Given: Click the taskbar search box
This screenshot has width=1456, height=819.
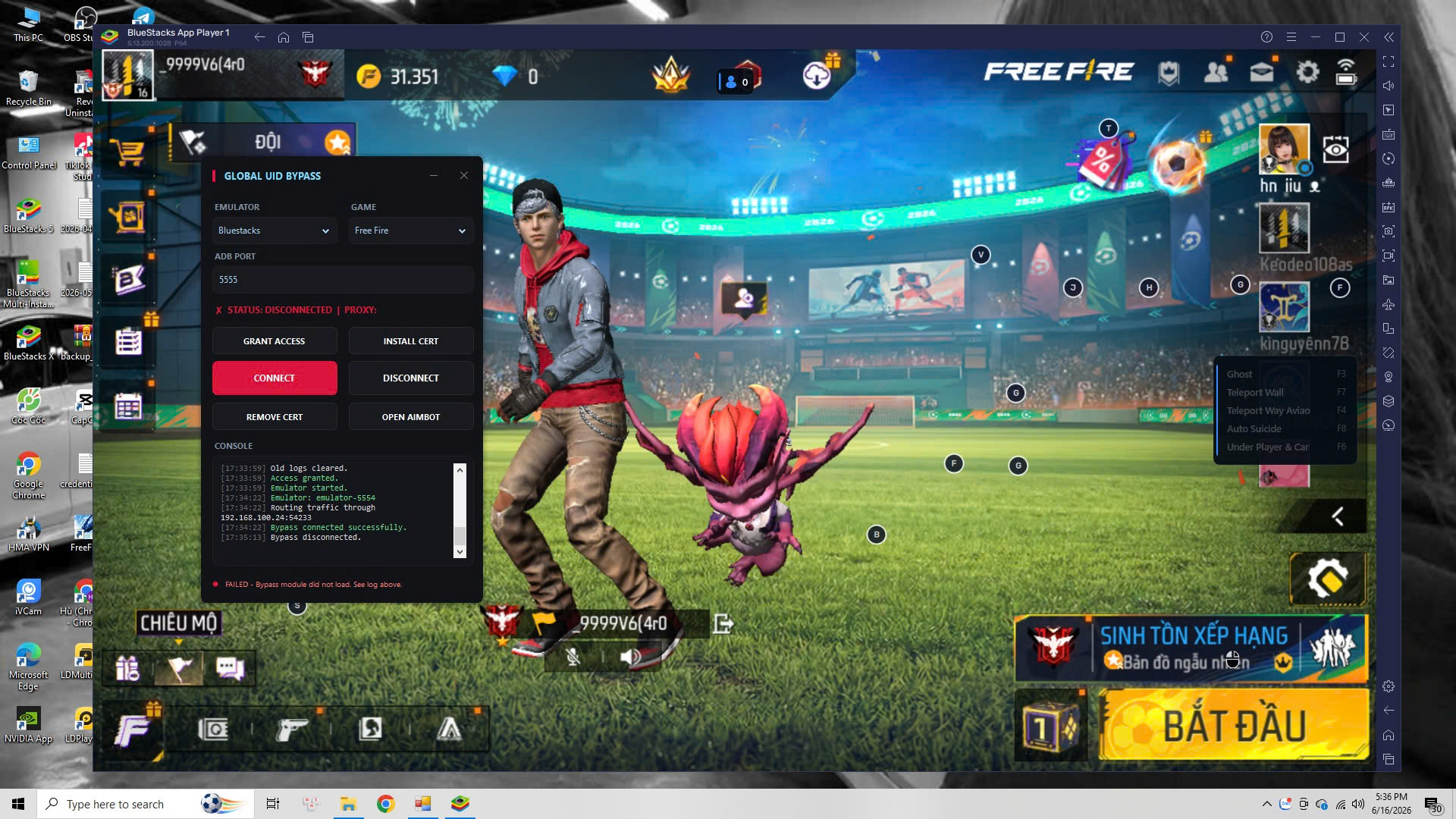Looking at the screenshot, I should (146, 804).
